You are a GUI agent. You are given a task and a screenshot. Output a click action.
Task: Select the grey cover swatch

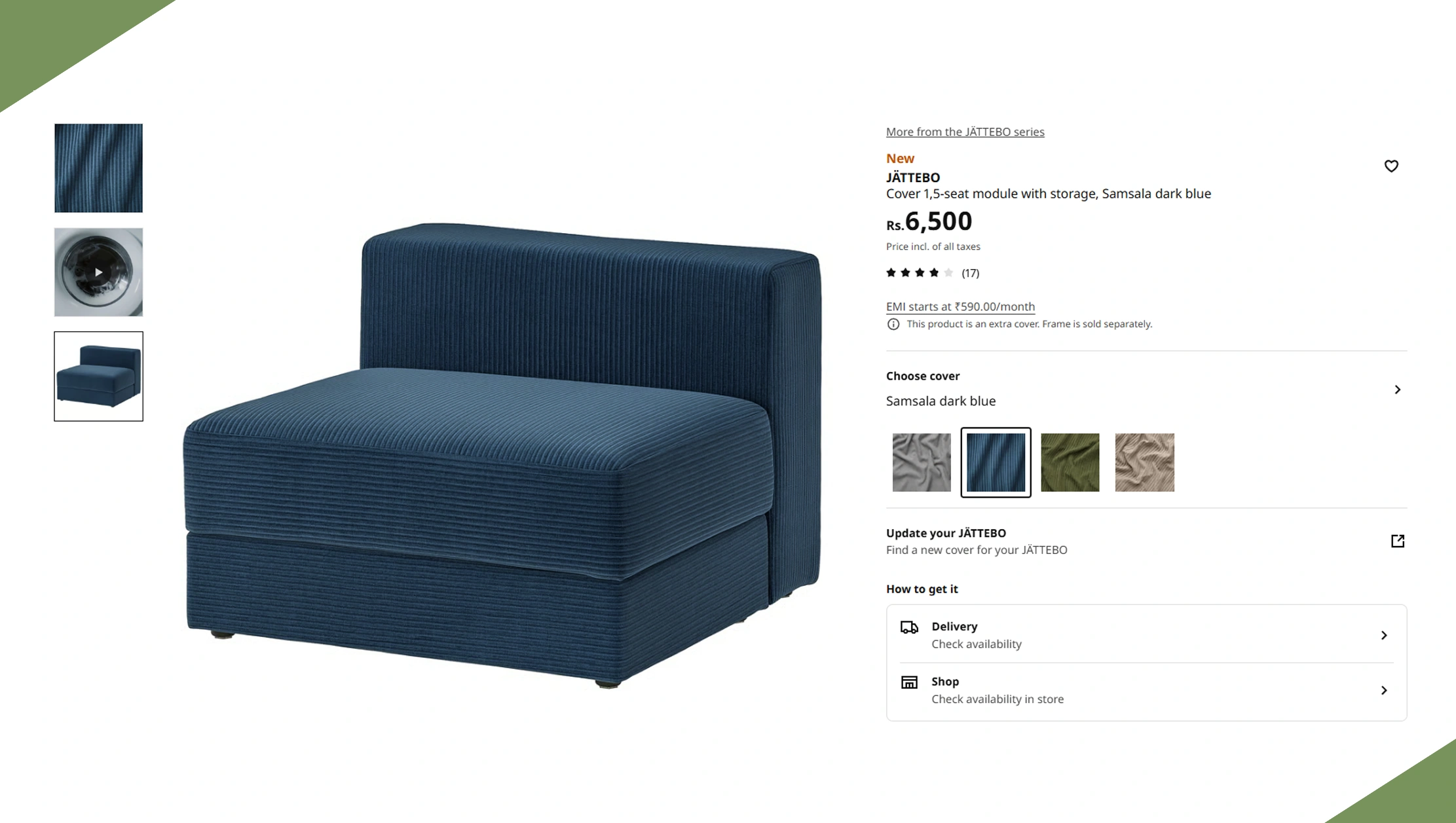tap(922, 462)
